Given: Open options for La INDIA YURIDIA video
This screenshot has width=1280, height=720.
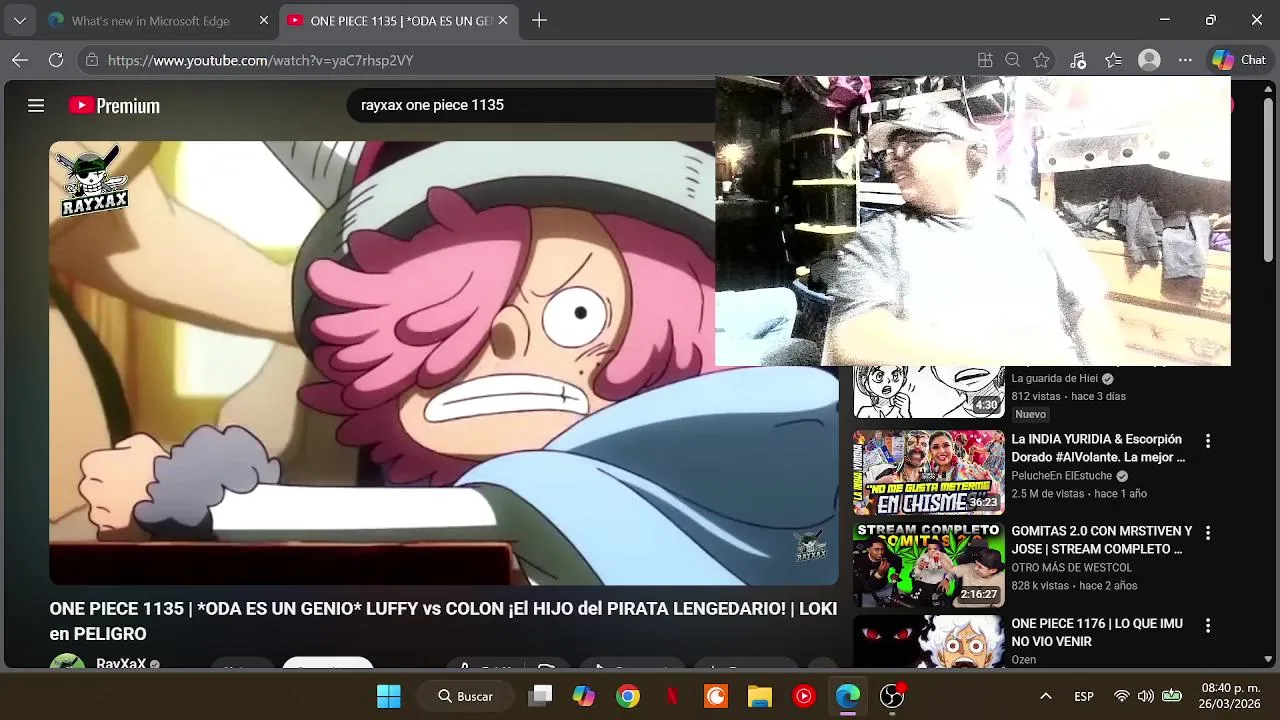Looking at the screenshot, I should [x=1207, y=441].
